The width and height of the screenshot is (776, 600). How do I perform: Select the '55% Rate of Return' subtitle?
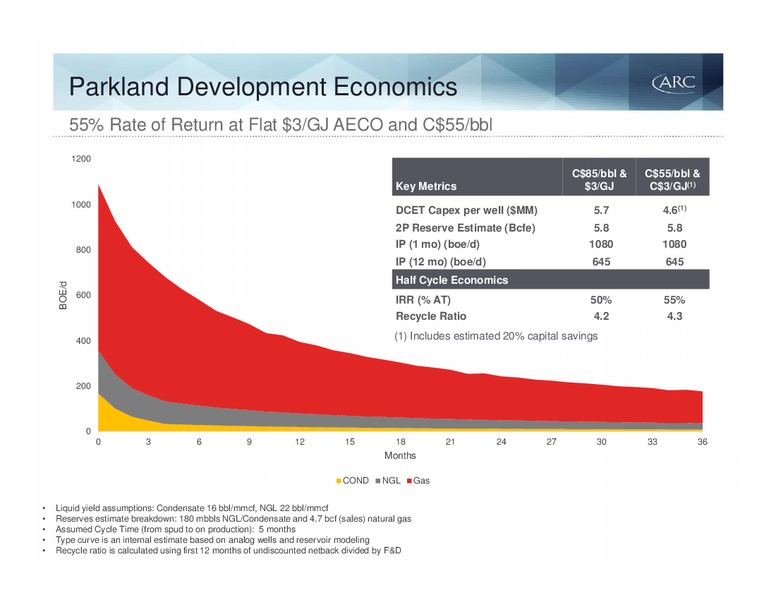[x=281, y=125]
